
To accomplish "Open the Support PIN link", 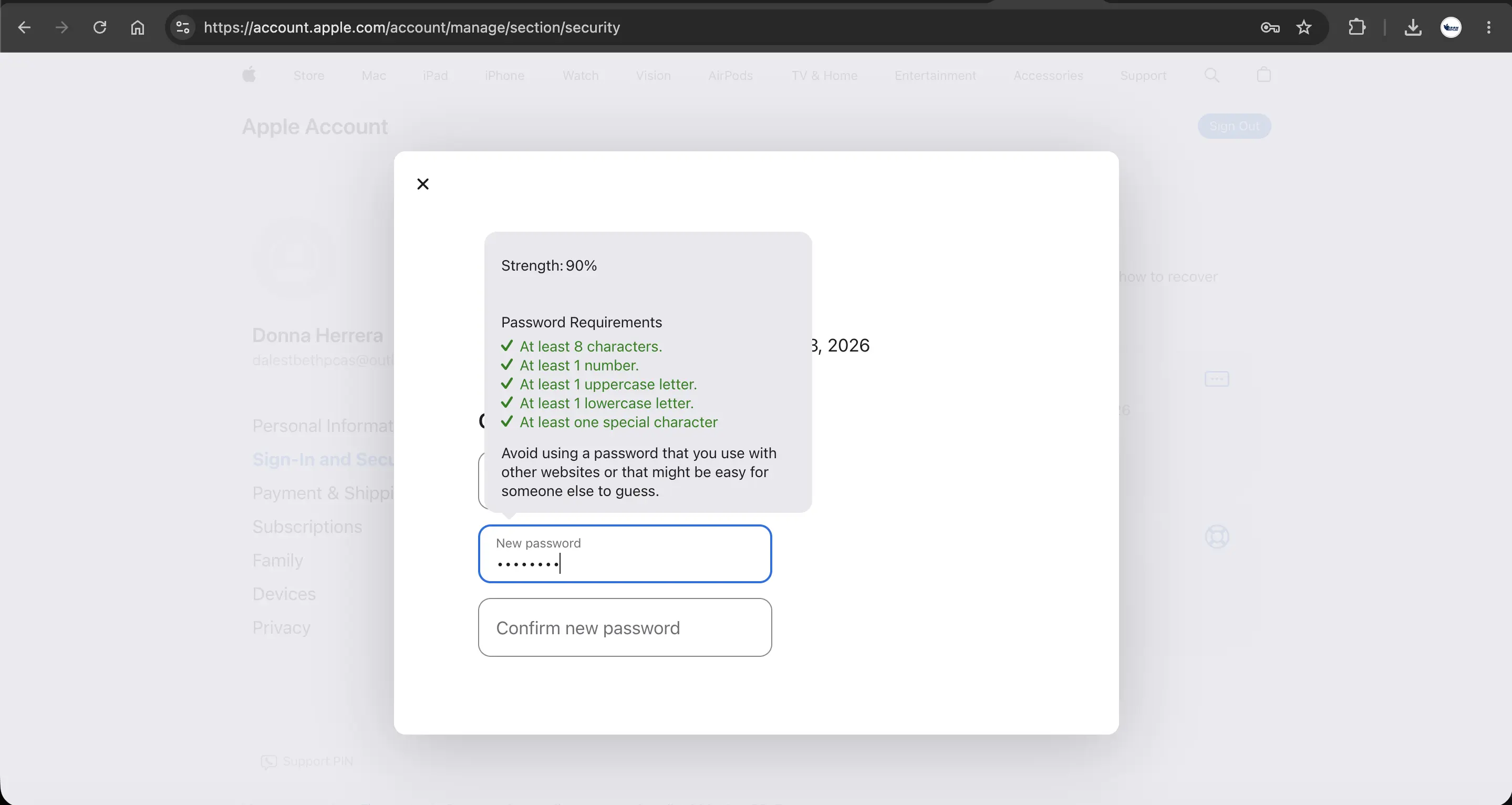I will (306, 761).
